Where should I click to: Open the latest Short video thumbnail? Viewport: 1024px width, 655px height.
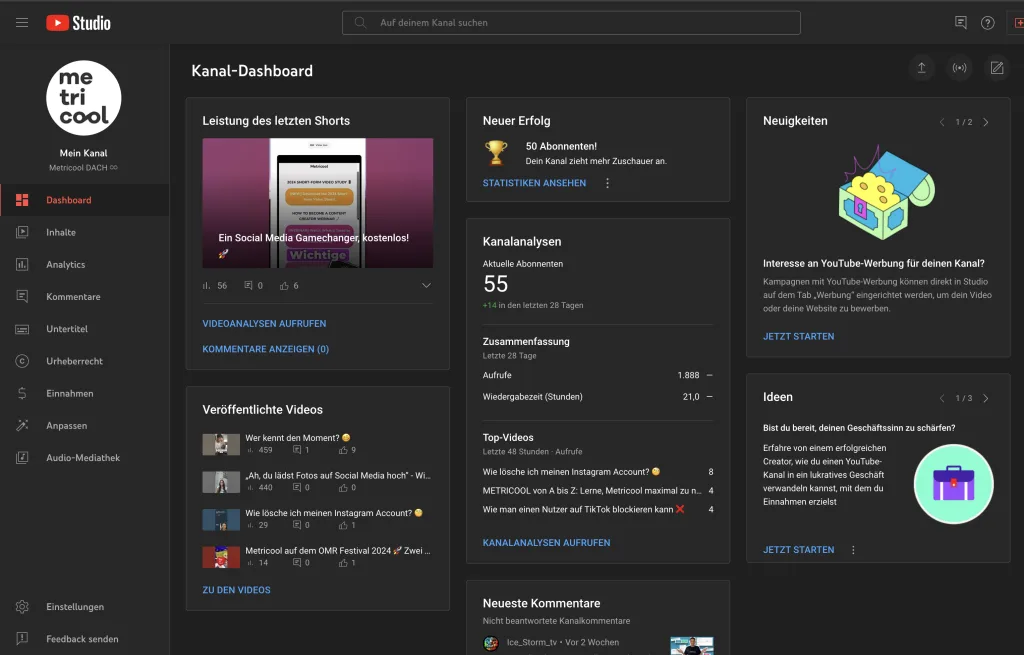pyautogui.click(x=317, y=203)
